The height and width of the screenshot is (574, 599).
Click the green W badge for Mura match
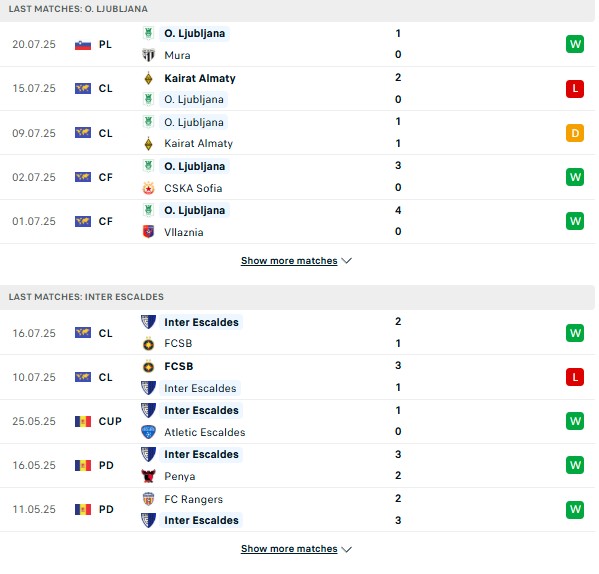coord(575,44)
